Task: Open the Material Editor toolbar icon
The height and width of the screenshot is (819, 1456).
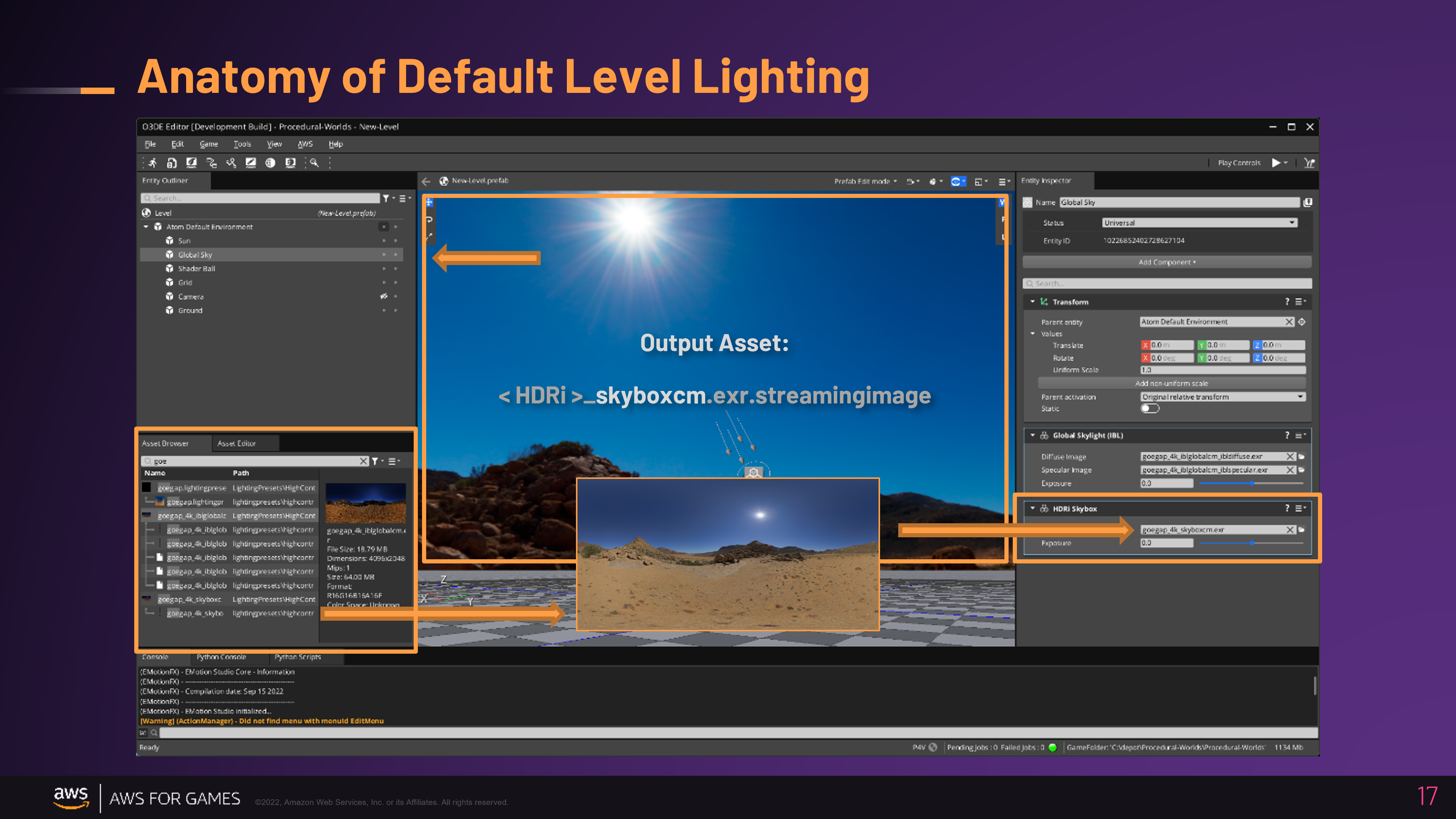Action: 191,163
